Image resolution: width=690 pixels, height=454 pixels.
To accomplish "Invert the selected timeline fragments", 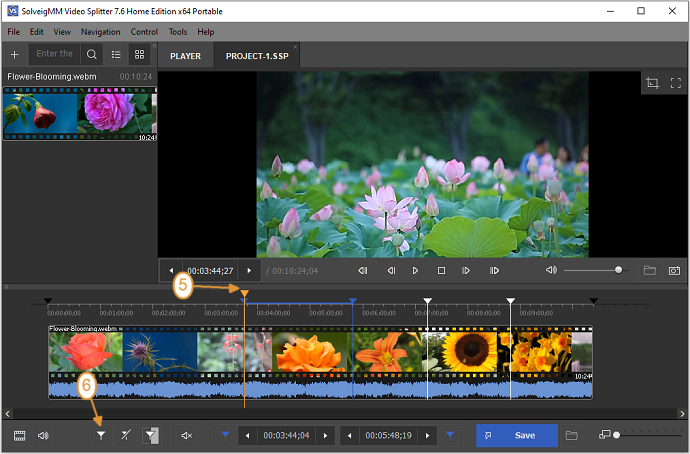I will click(x=150, y=436).
